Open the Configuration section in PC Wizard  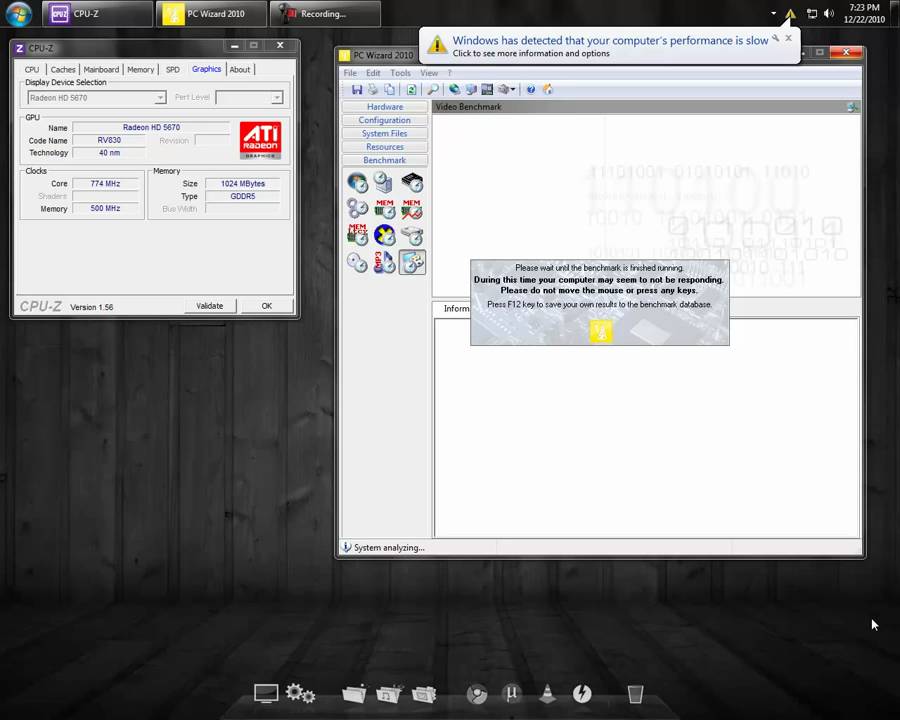385,120
